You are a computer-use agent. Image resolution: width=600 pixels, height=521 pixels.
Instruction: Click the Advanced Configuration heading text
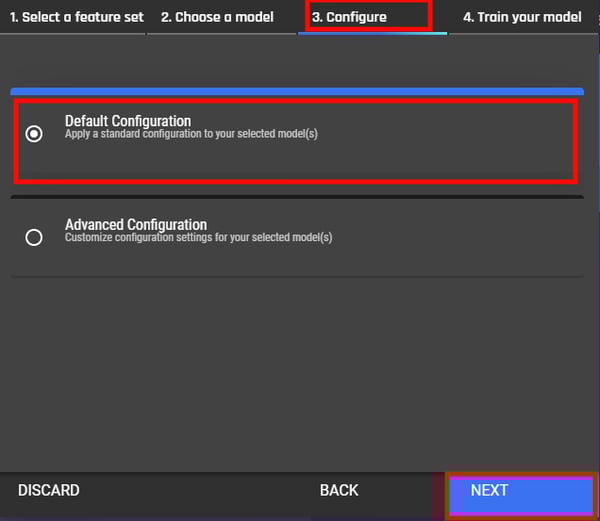(136, 225)
